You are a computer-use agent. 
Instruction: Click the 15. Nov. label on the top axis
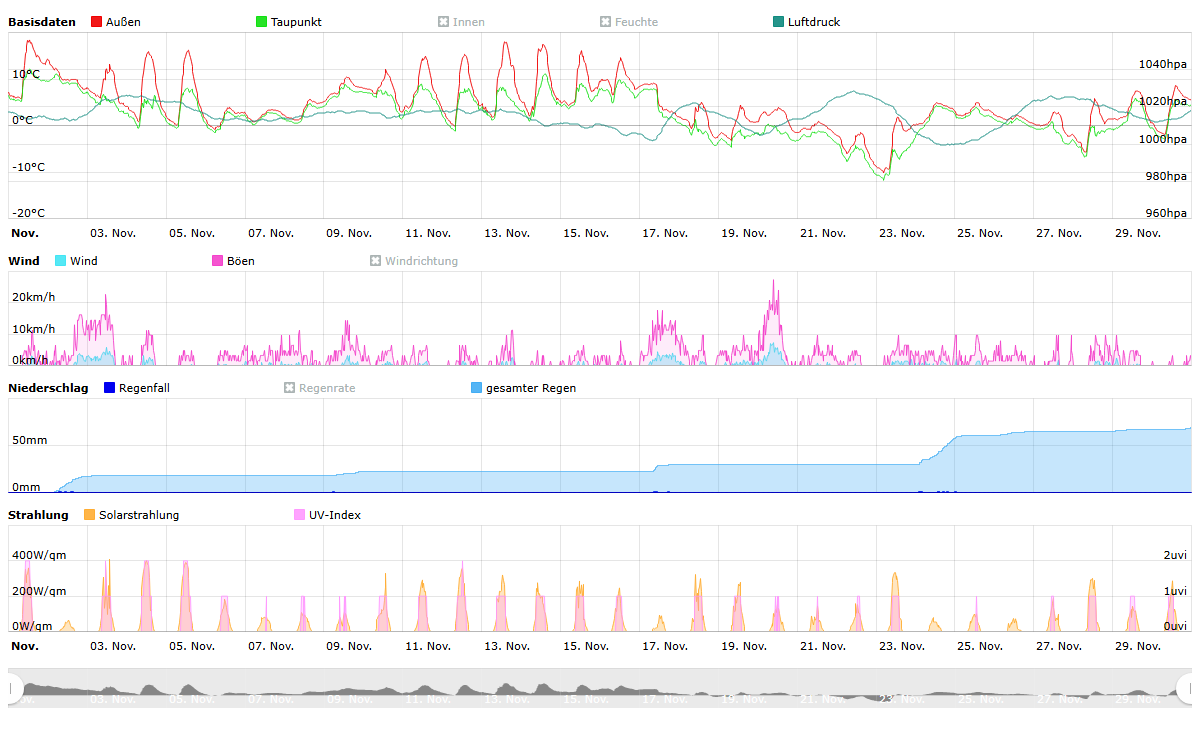point(585,233)
